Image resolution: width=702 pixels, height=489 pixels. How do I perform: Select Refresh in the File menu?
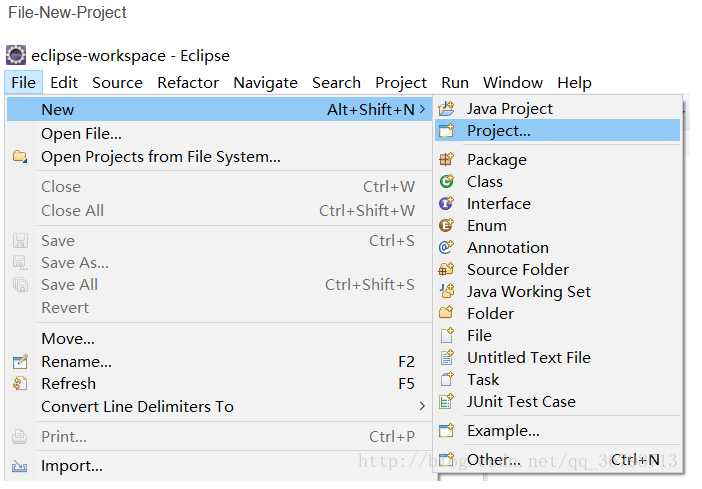pyautogui.click(x=219, y=383)
